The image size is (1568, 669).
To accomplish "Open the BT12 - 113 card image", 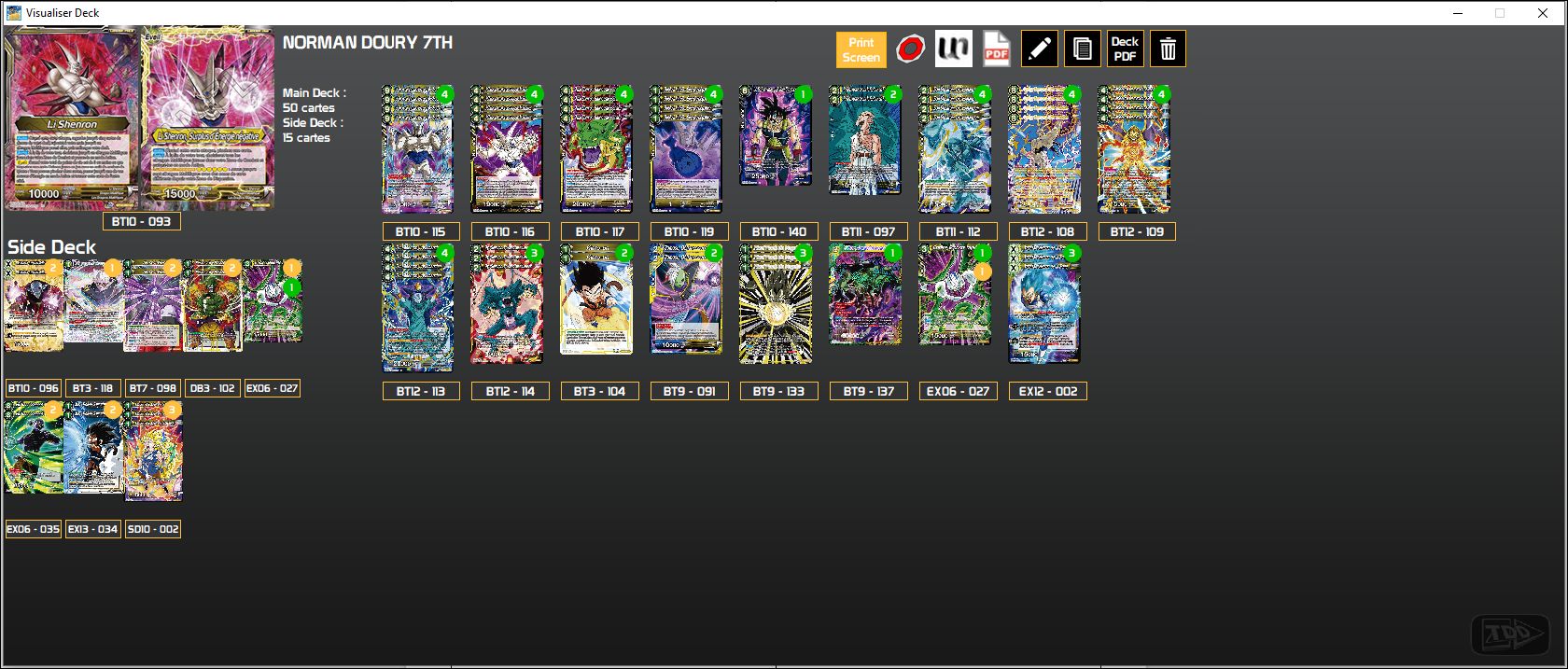I will 417,308.
